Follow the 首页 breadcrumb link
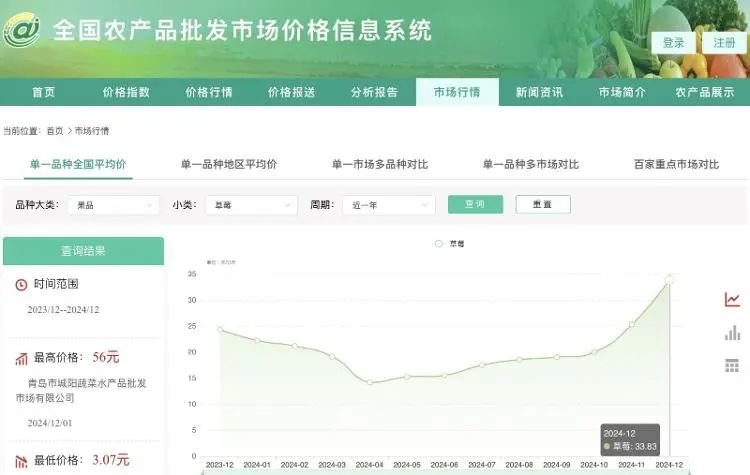The image size is (750, 475). point(55,131)
